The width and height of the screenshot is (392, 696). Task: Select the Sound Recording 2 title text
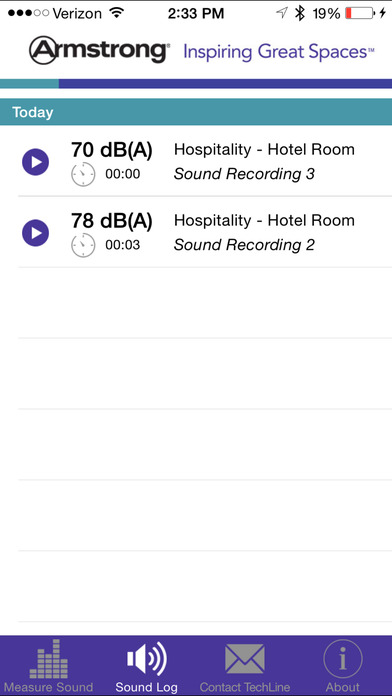coord(244,245)
